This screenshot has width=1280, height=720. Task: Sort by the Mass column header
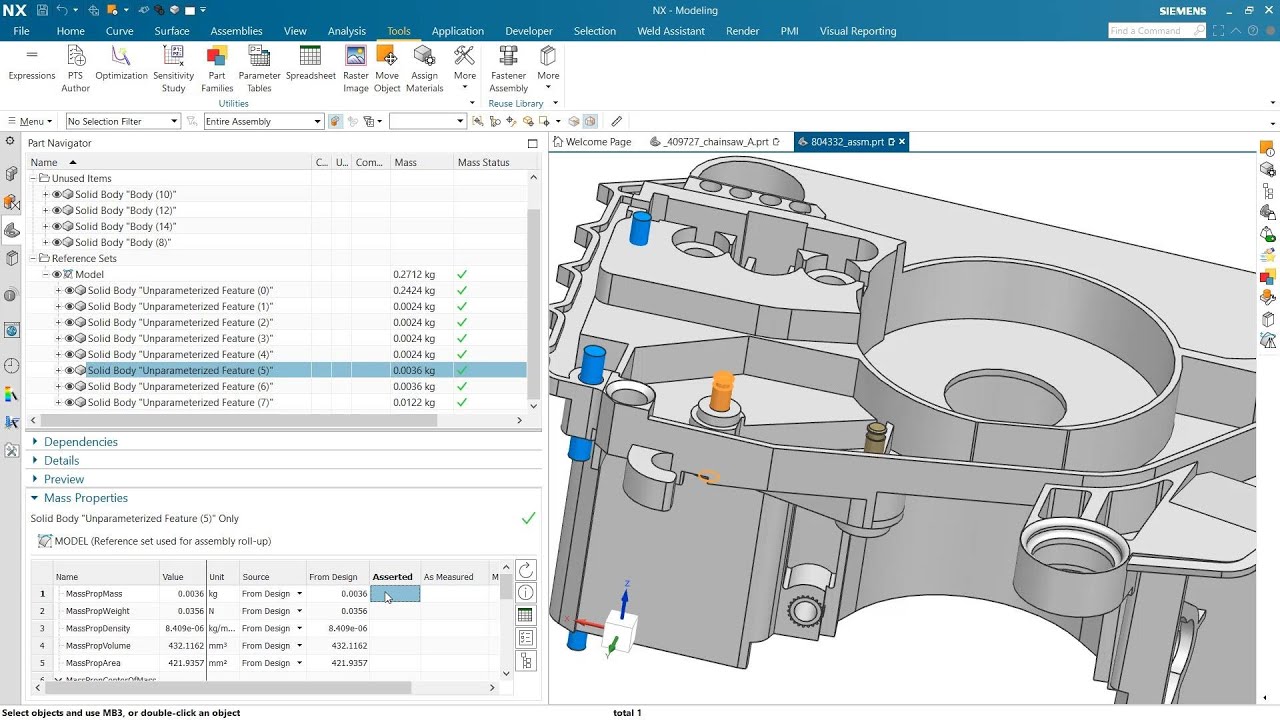(422, 162)
